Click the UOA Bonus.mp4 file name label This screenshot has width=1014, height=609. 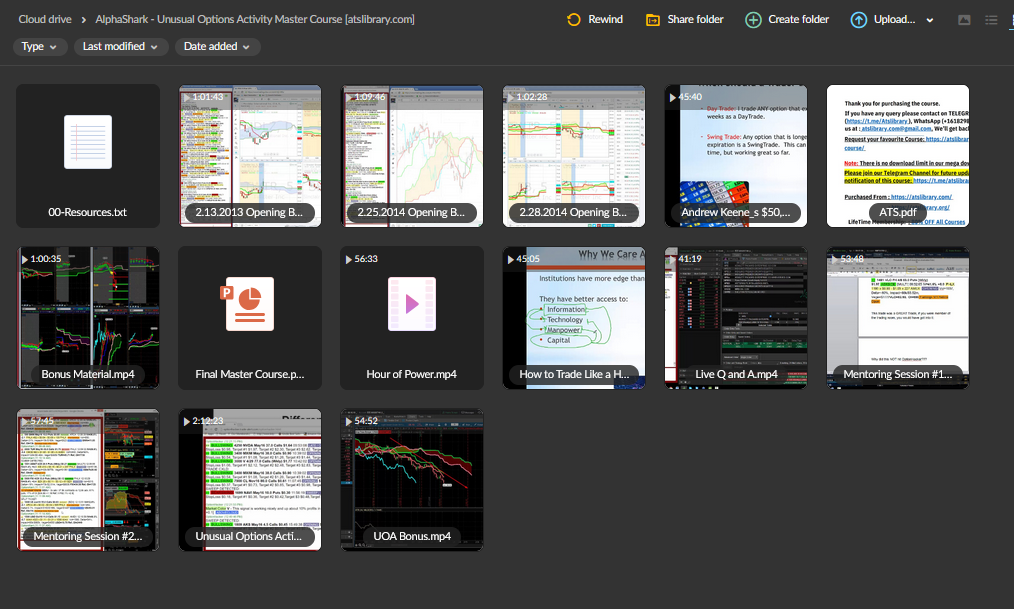pos(412,536)
